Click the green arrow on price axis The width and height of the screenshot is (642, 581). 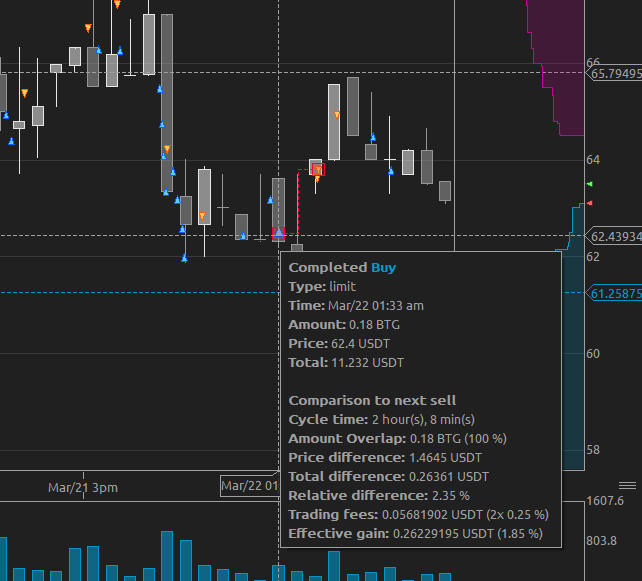[x=589, y=185]
